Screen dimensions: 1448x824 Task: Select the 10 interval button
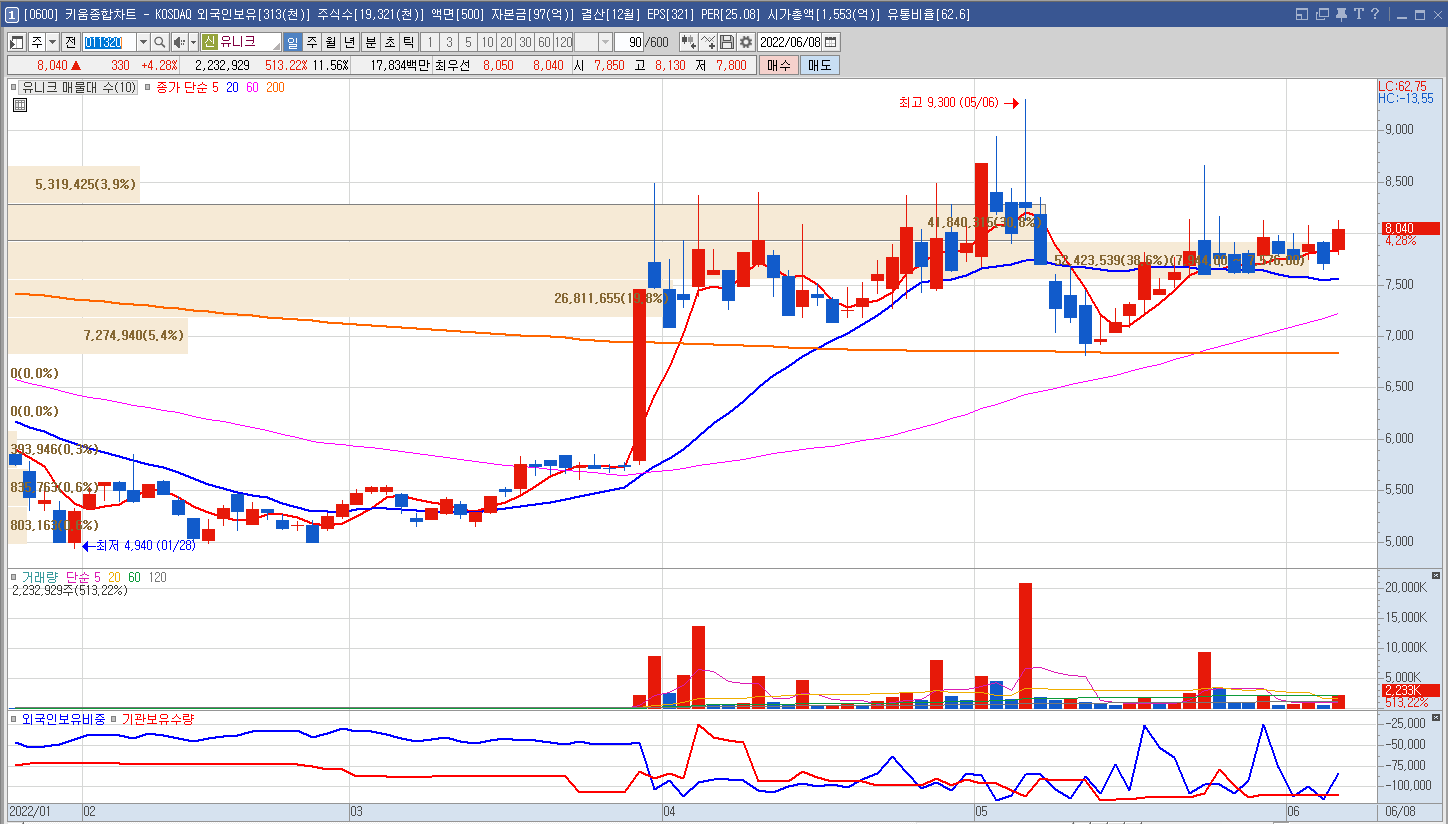click(x=487, y=42)
